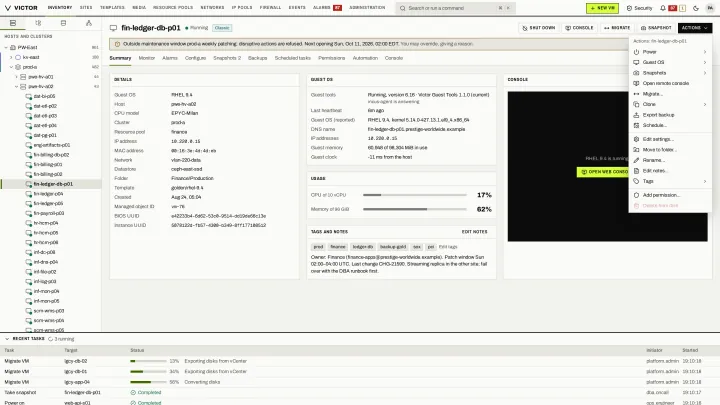The image size is (720, 405).
Task: Open Alarms in top navigation
Action: pyautogui.click(x=327, y=8)
